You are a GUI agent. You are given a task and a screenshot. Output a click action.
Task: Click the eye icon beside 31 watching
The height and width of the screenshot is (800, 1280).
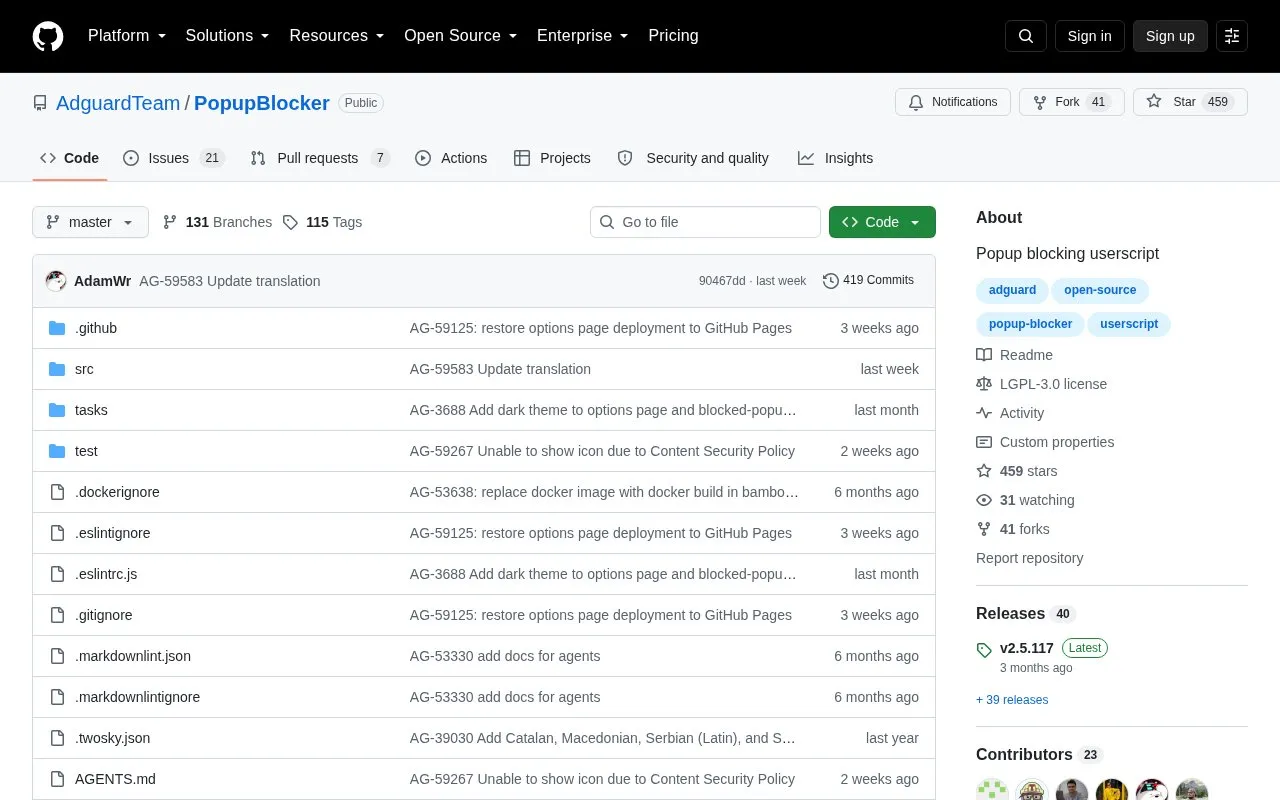click(x=984, y=500)
